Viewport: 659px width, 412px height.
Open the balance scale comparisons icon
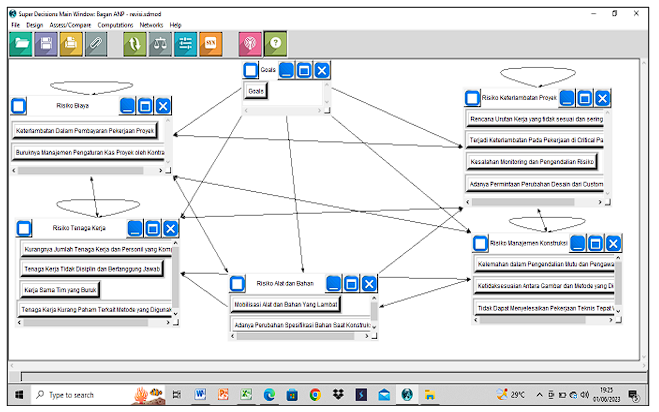click(160, 44)
